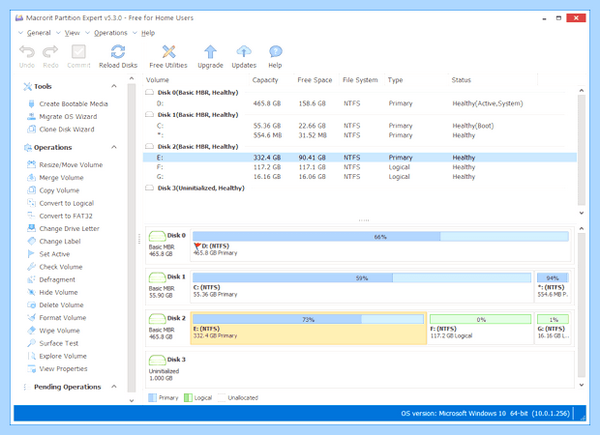Click the G: (NTFS) partition block
The width and height of the screenshot is (600, 435).
[553, 327]
